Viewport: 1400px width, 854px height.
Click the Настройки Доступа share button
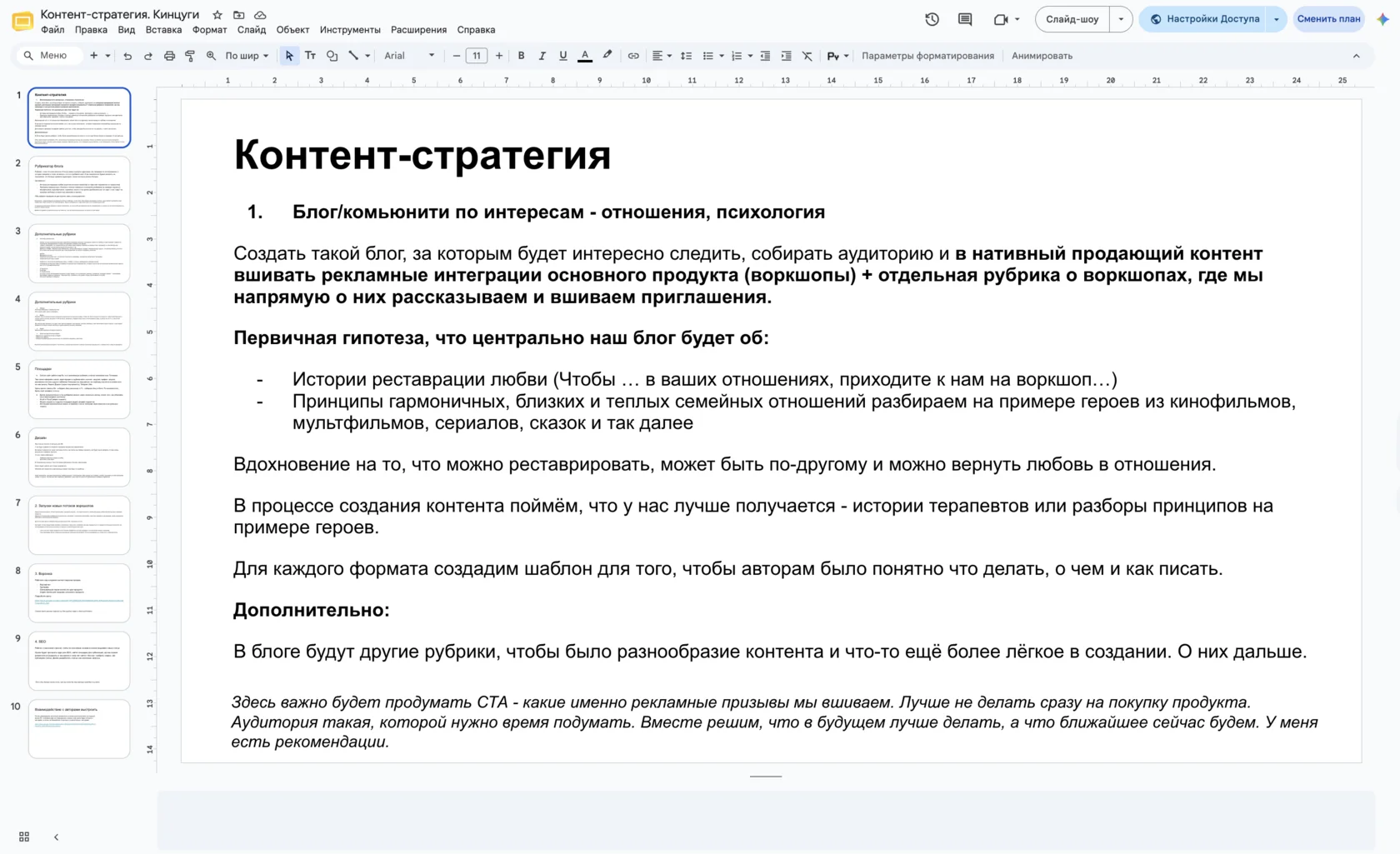click(x=1204, y=19)
